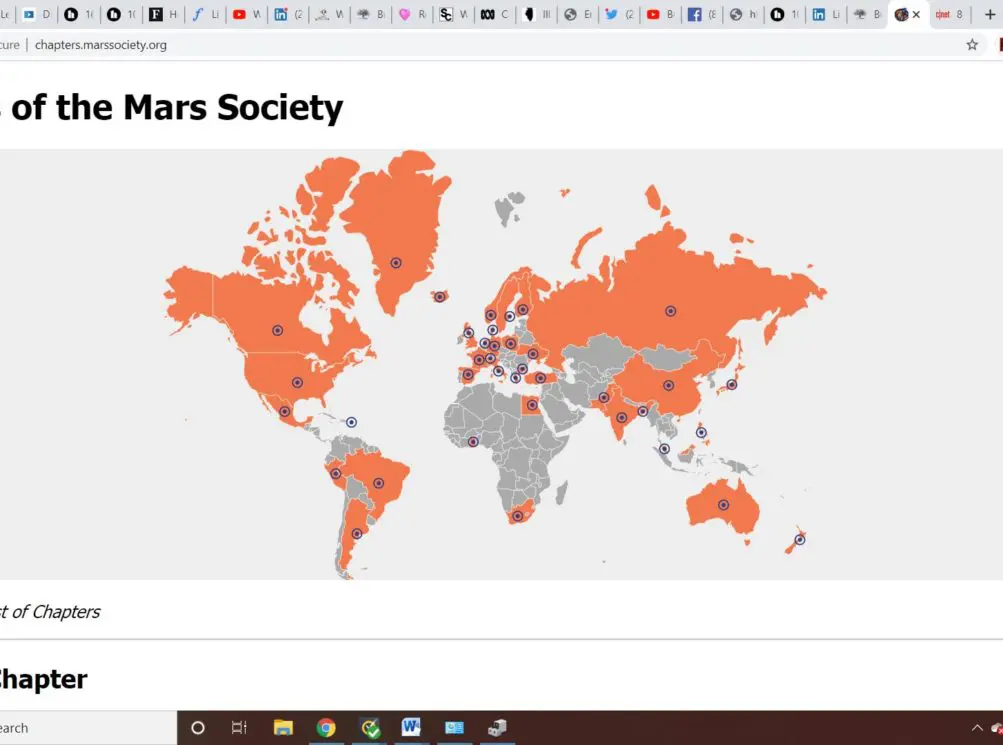
Task: Switch to the cnet tab
Action: coord(948,15)
